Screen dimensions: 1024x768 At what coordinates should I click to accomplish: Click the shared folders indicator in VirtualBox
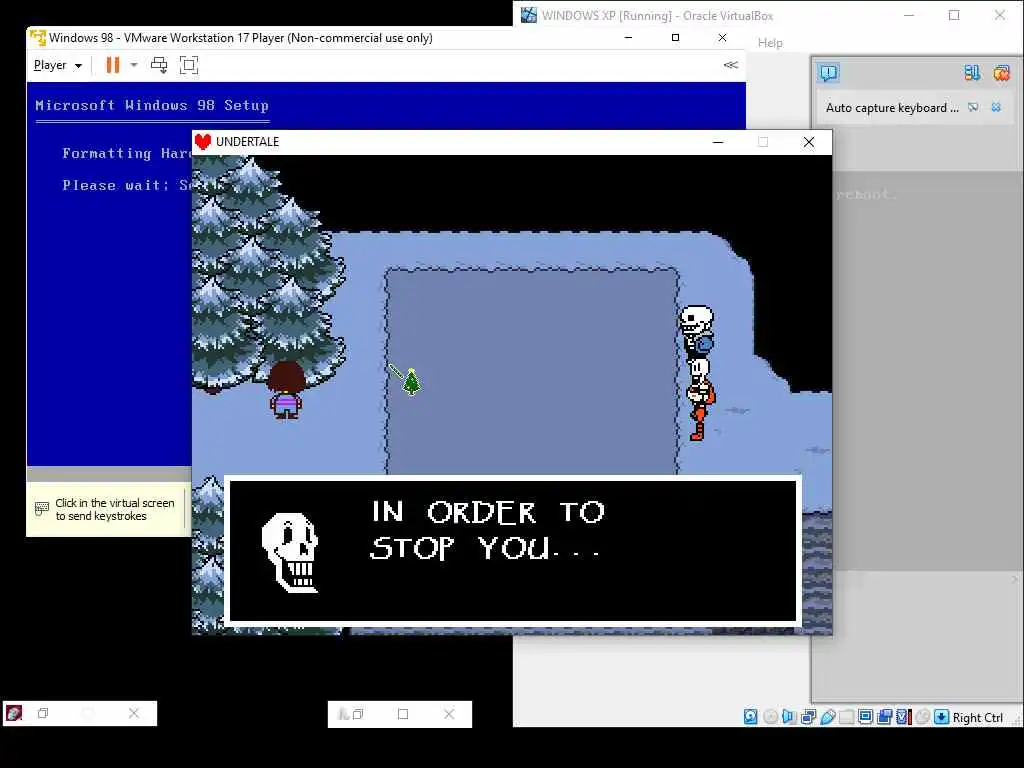846,717
